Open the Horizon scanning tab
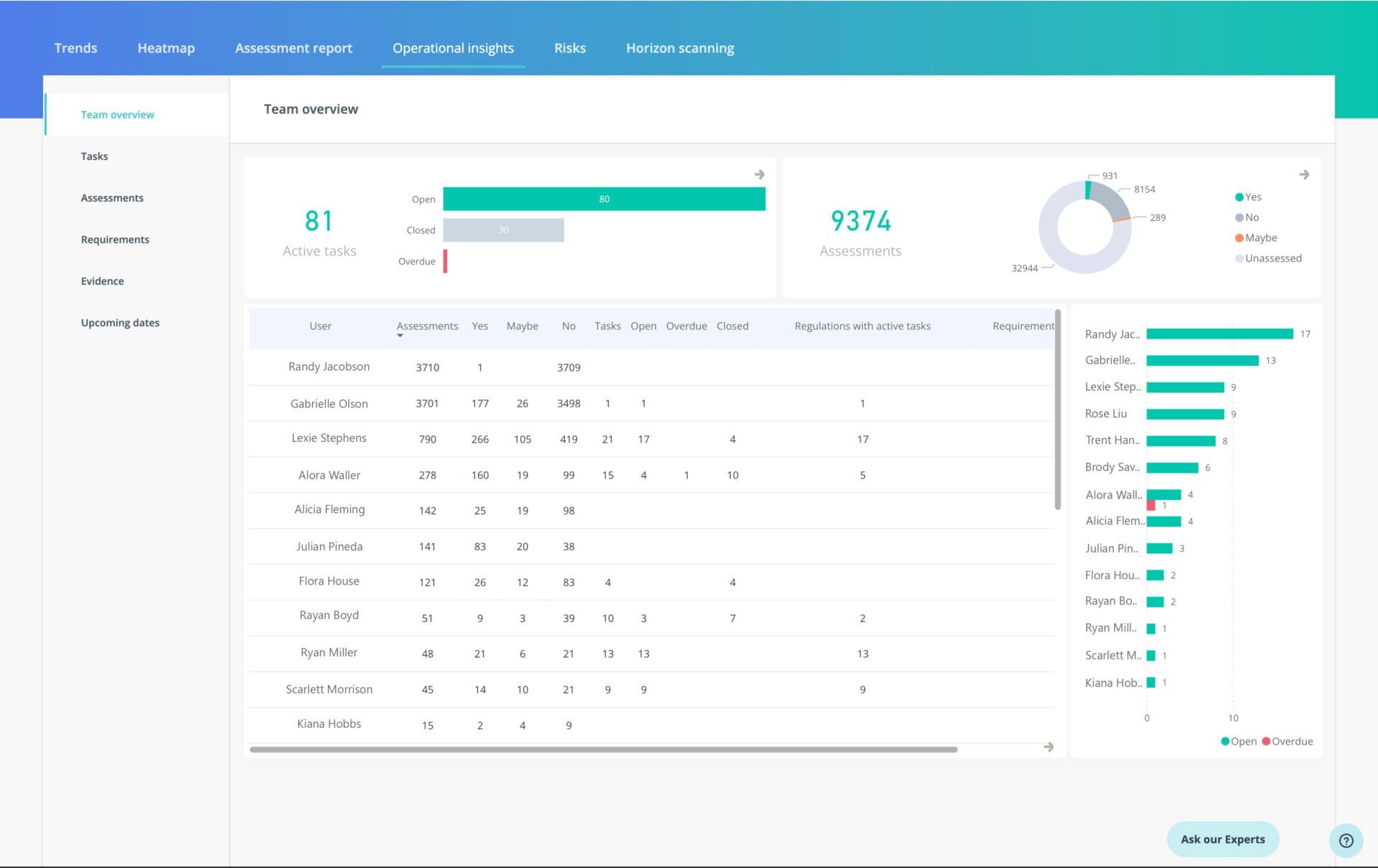Viewport: 1378px width, 868px height. coord(680,48)
